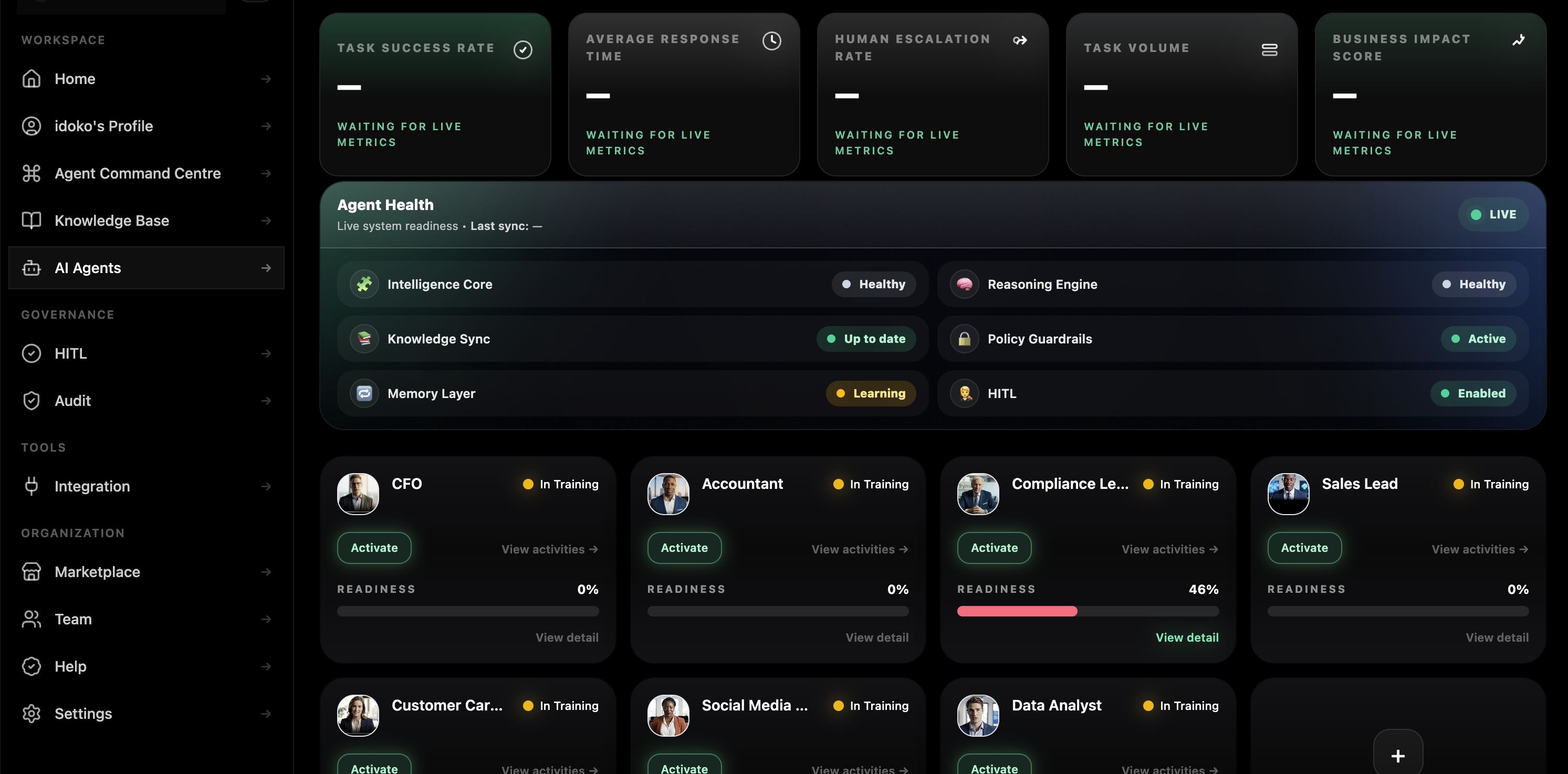Click the arrow next to Knowledge Base

(266, 220)
